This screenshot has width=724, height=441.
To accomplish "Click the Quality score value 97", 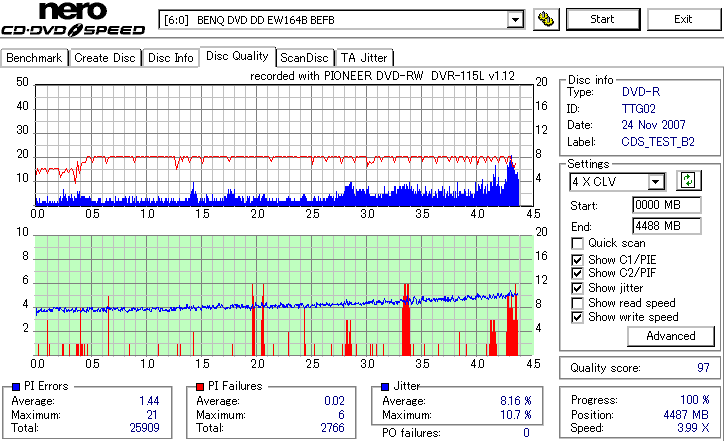I will click(x=703, y=368).
